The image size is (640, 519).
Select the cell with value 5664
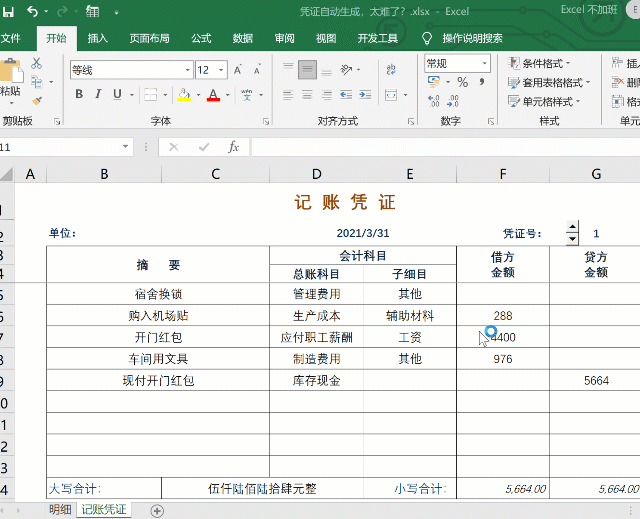pos(596,381)
